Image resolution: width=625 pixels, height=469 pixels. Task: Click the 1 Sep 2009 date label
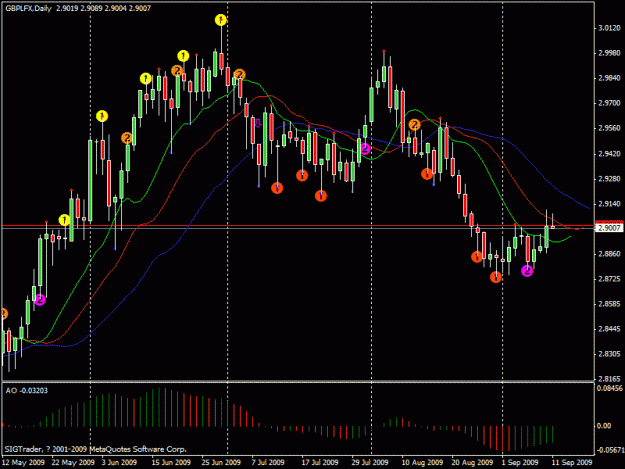(x=520, y=462)
